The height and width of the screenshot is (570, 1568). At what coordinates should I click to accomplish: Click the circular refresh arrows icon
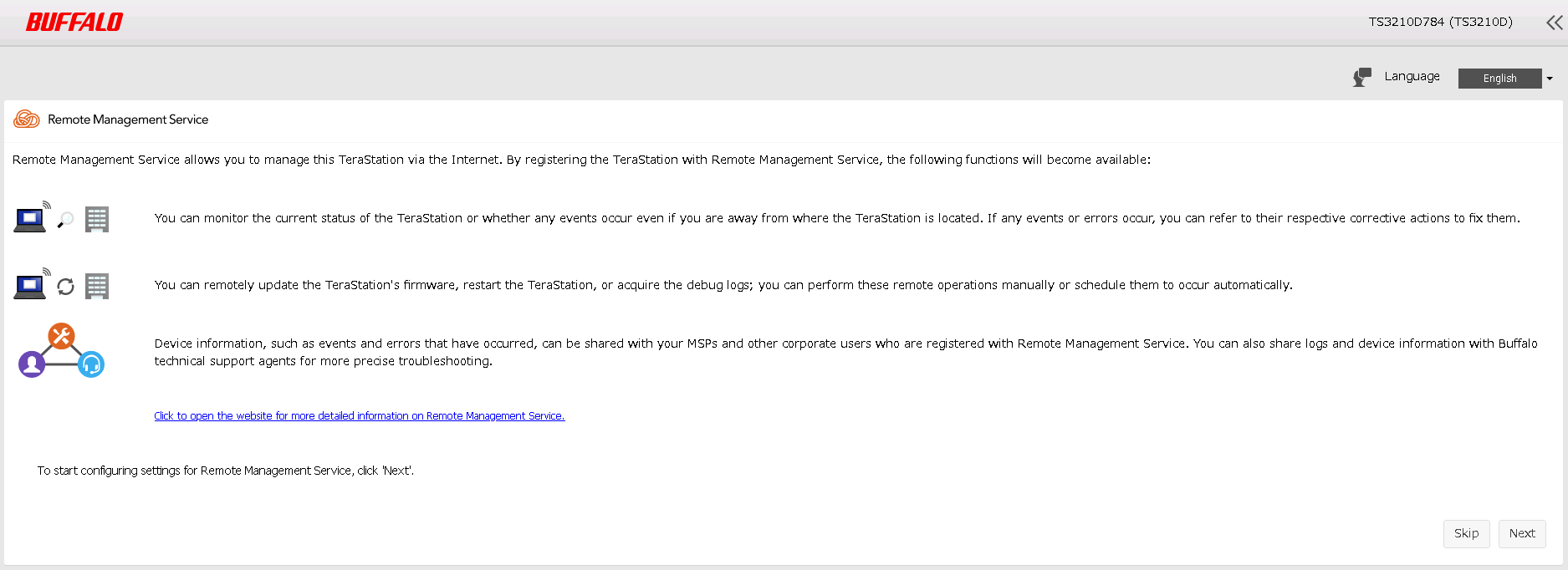(65, 287)
